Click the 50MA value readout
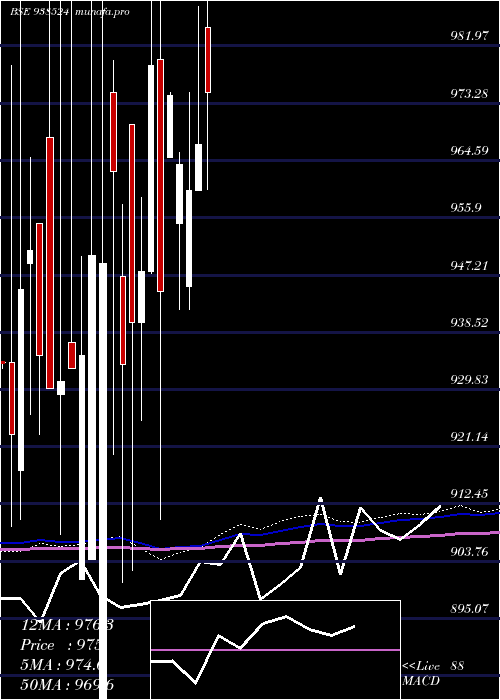The image size is (500, 700). (x=67, y=685)
